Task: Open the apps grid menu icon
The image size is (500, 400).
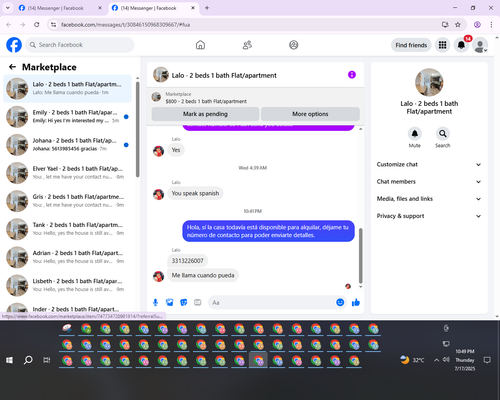Action: pos(442,45)
